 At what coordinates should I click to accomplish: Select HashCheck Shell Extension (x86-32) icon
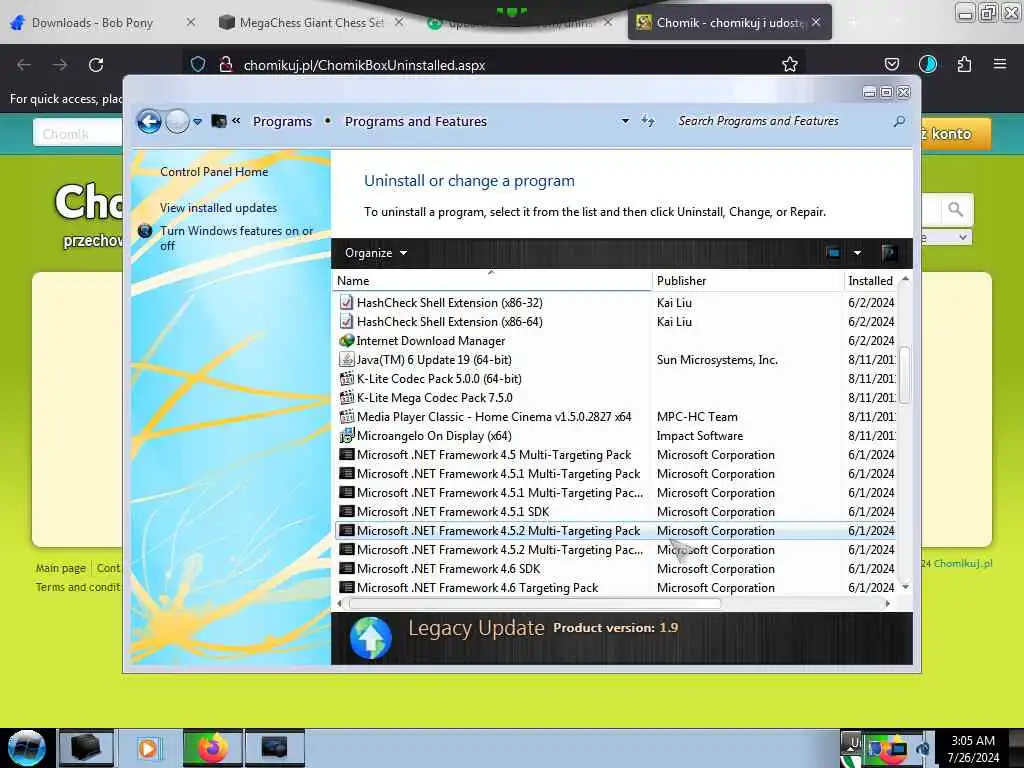346,302
